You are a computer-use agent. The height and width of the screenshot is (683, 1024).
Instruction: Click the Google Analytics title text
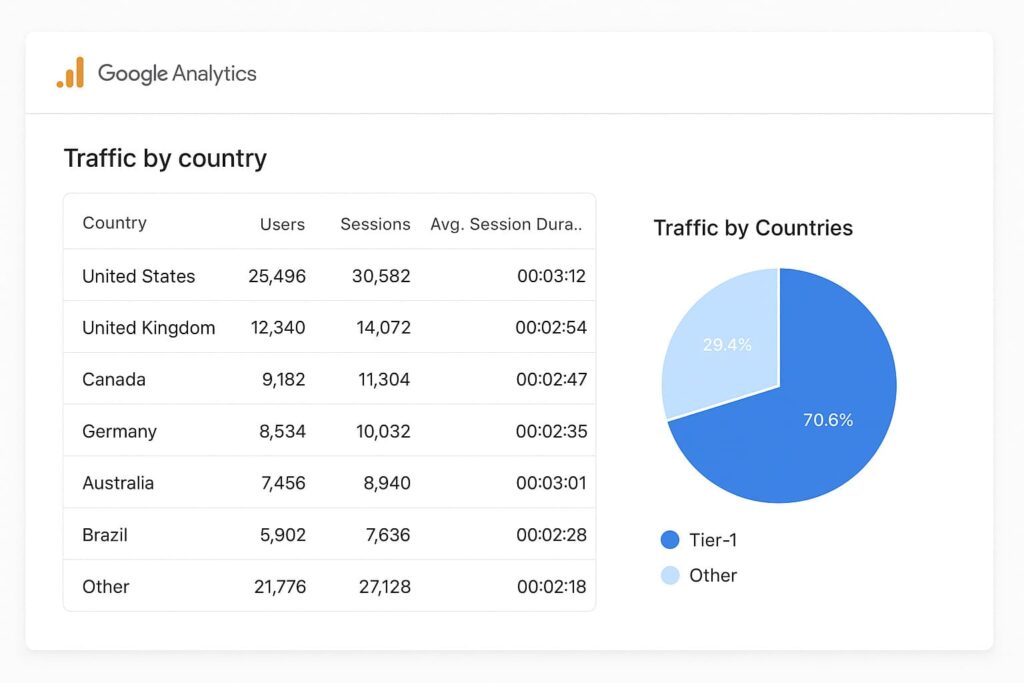pyautogui.click(x=177, y=73)
